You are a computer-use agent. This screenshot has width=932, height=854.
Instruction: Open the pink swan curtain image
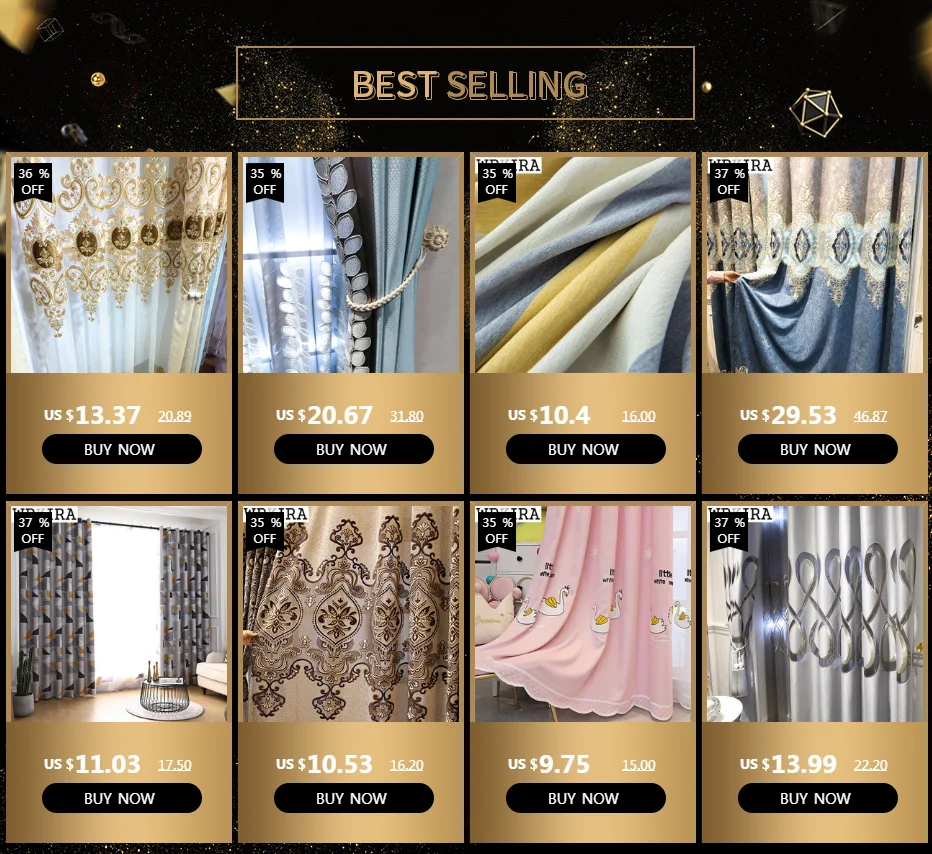coord(583,614)
